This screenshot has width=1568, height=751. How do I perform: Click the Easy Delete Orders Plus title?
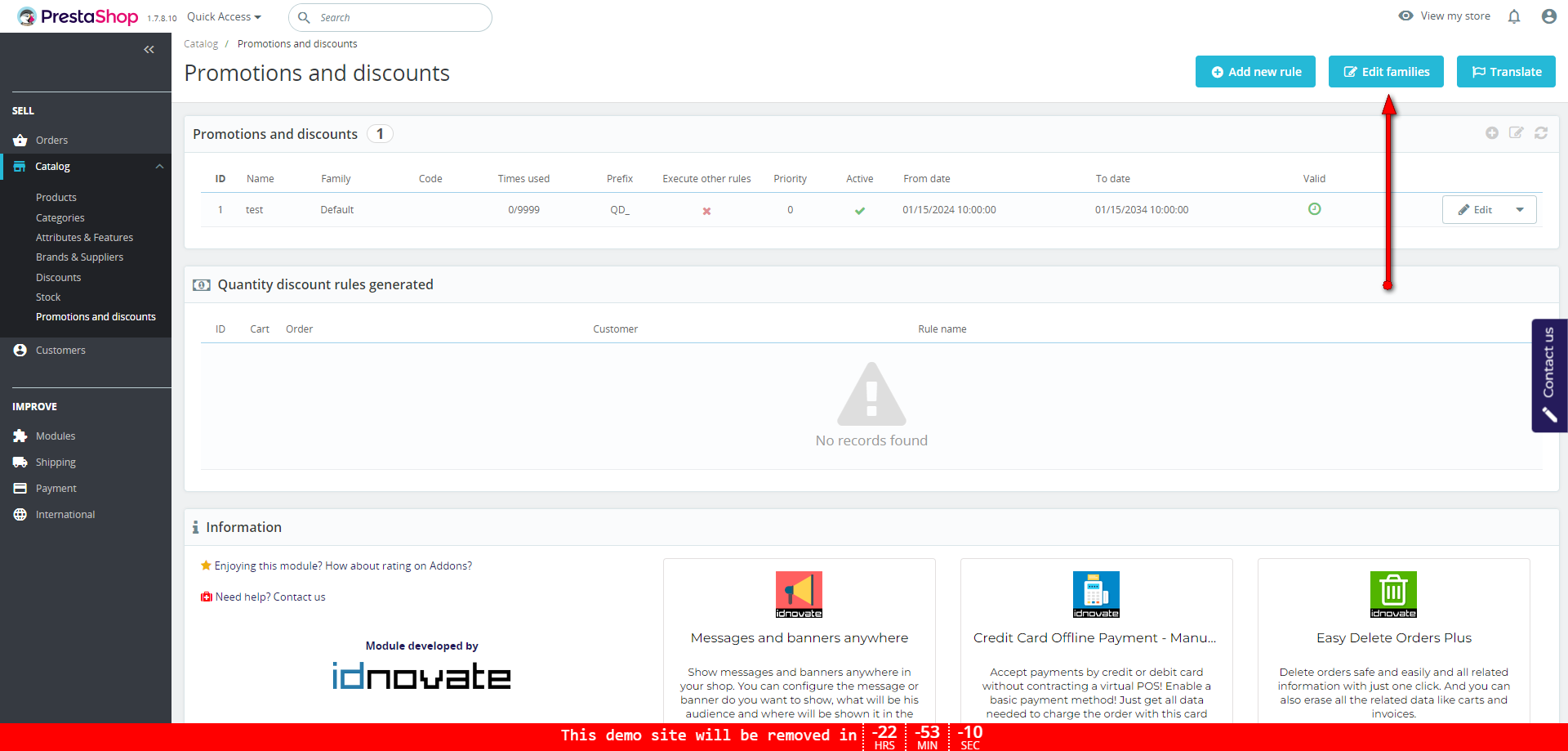1394,638
